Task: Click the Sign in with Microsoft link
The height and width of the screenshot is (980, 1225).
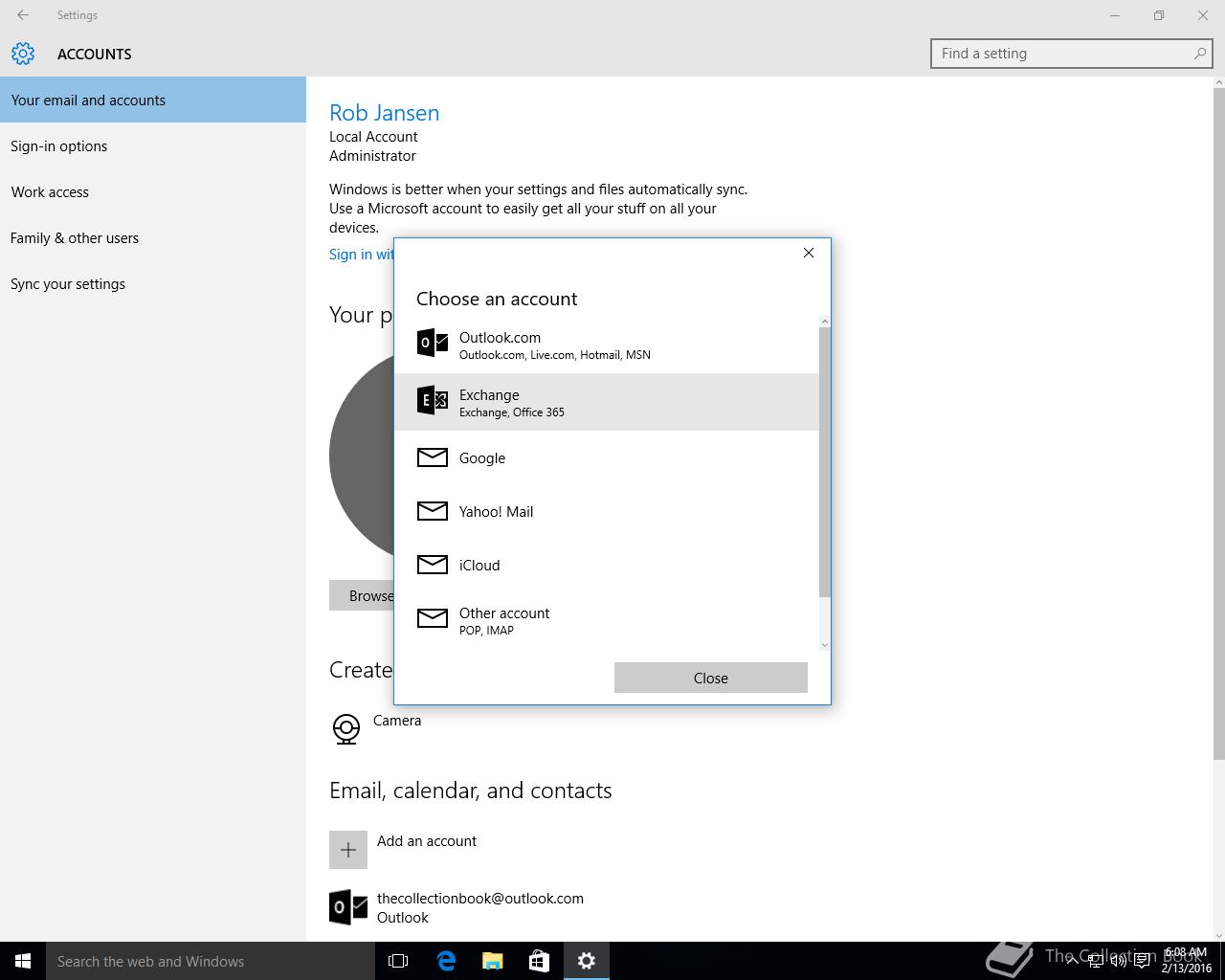Action: (x=362, y=254)
